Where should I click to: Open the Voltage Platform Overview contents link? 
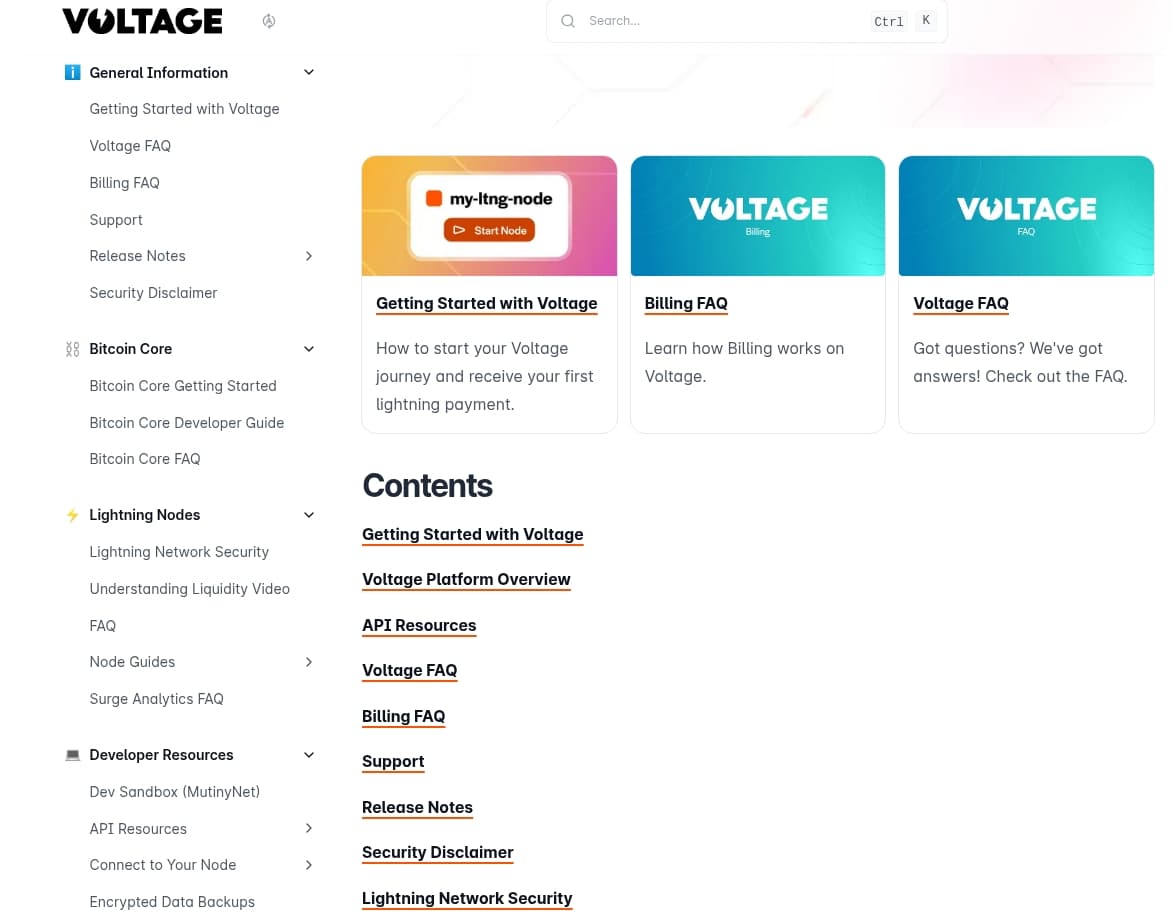click(x=466, y=580)
